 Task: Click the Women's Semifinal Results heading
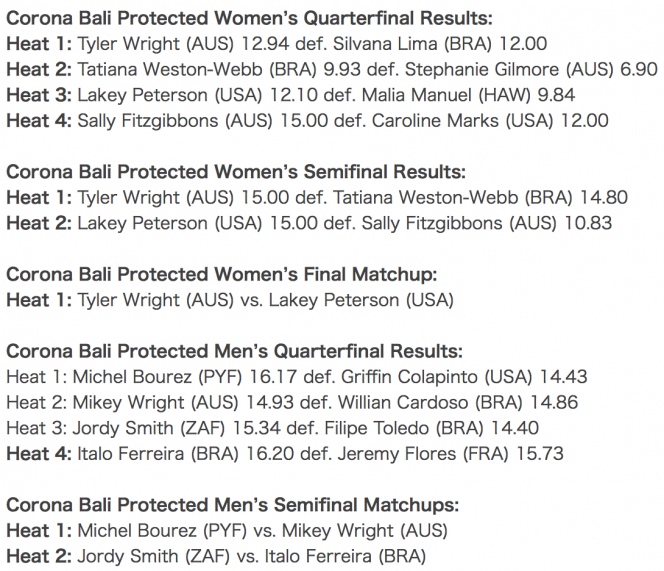(x=236, y=172)
